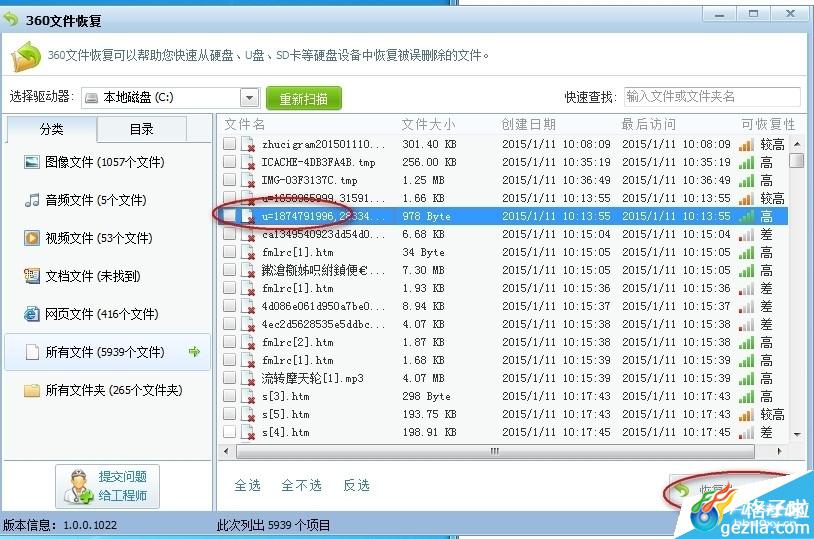Click the 全选 link
This screenshot has height=539, width=814.
coord(247,486)
